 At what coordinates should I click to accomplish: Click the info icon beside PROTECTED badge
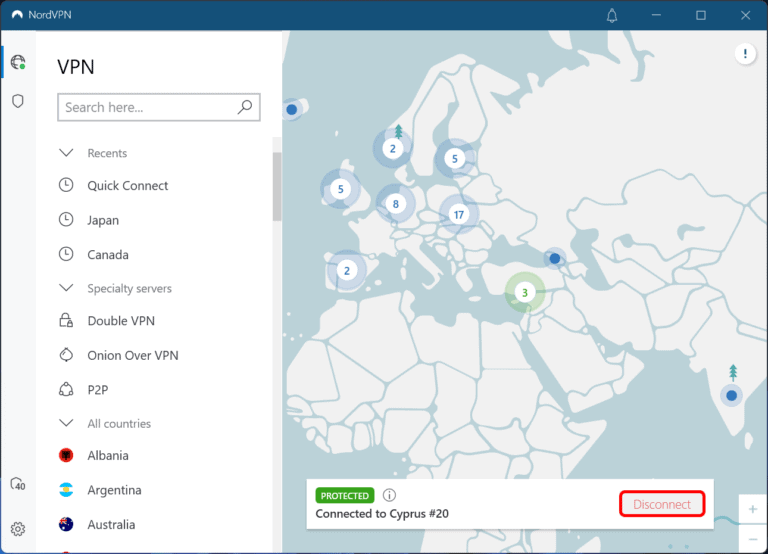(390, 495)
